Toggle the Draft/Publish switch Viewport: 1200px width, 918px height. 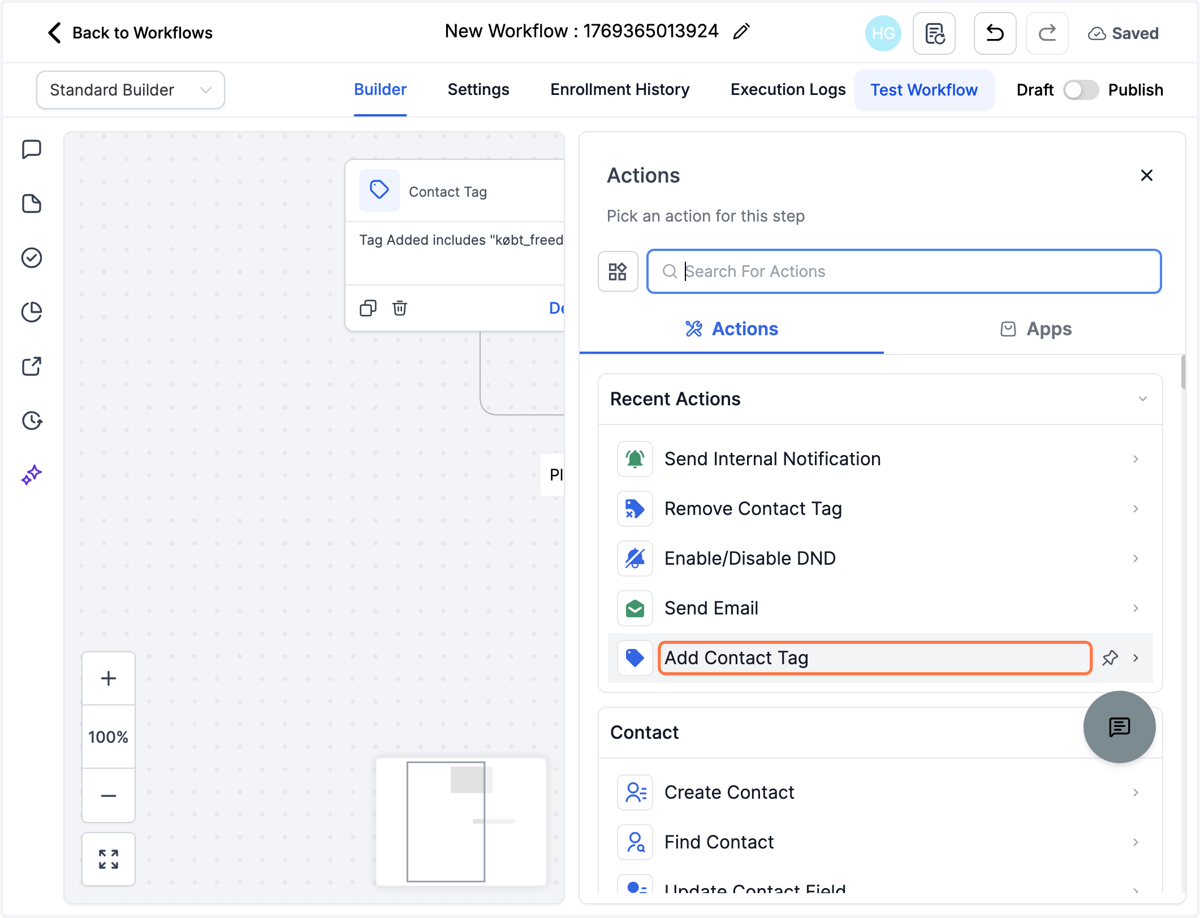tap(1081, 90)
